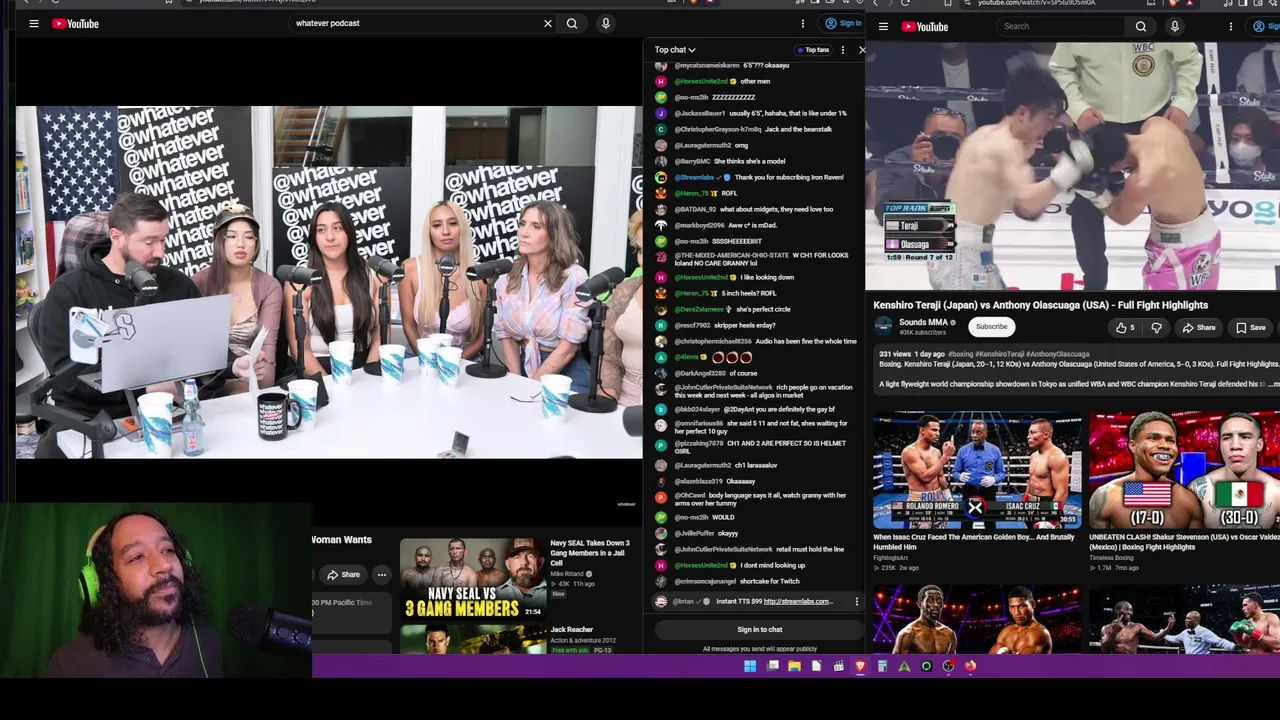Open live chat options kebab menu
1280x720 pixels.
click(843, 50)
